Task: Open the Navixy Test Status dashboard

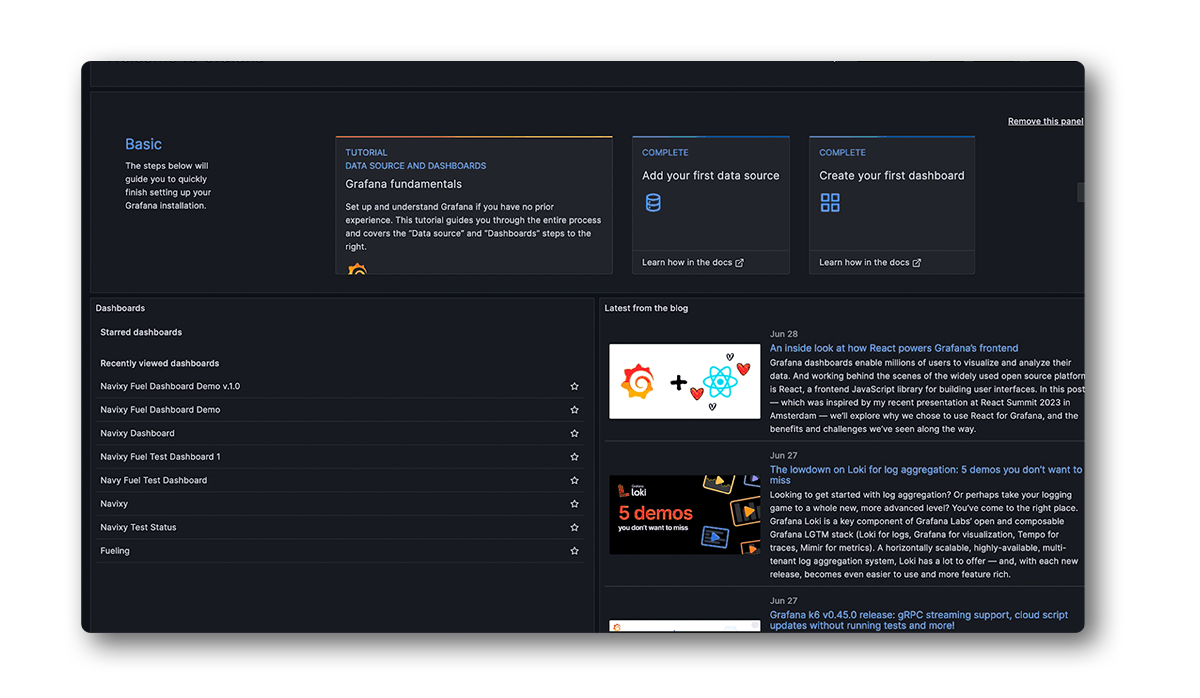Action: click(138, 527)
